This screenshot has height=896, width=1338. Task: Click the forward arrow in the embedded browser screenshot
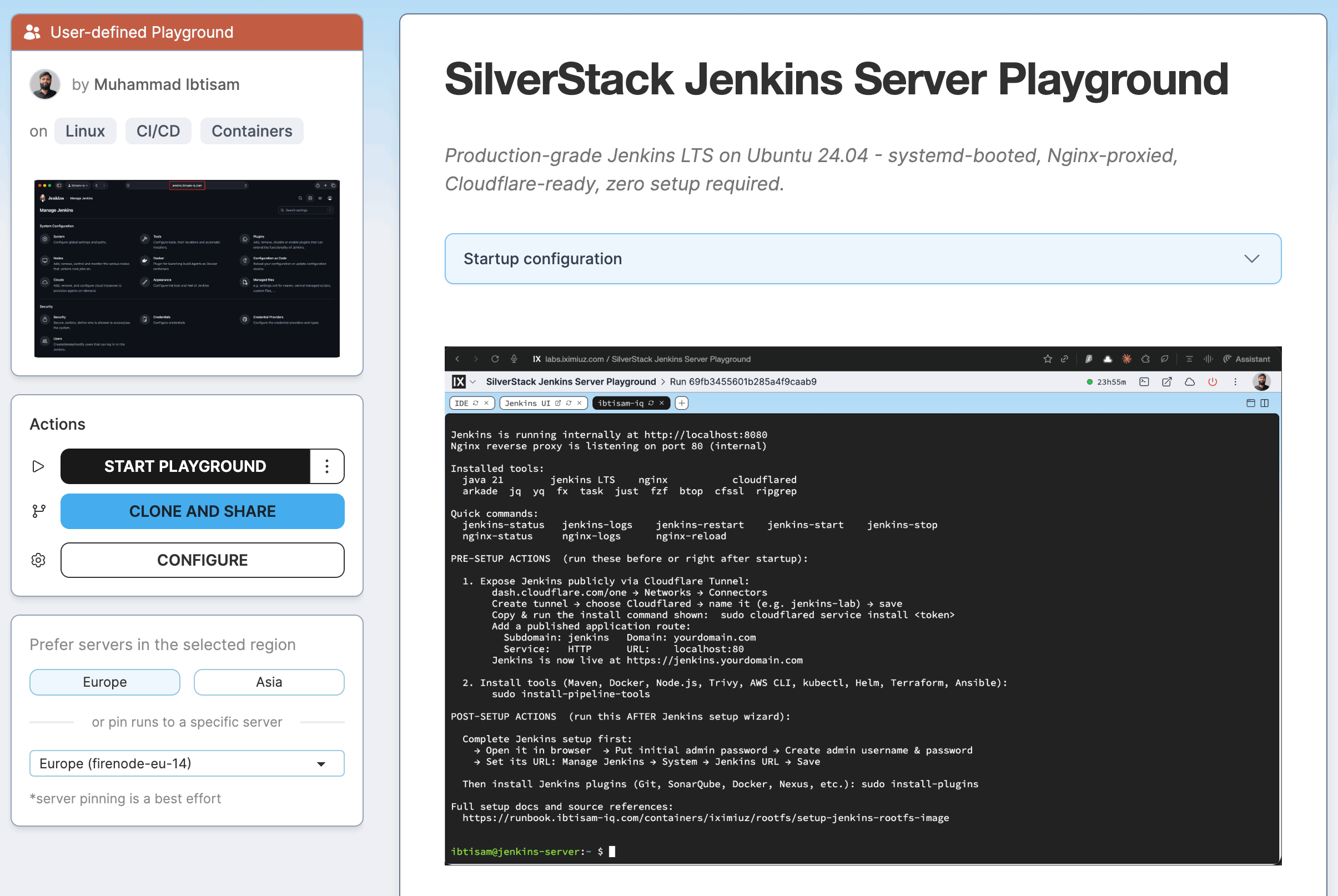pos(476,359)
